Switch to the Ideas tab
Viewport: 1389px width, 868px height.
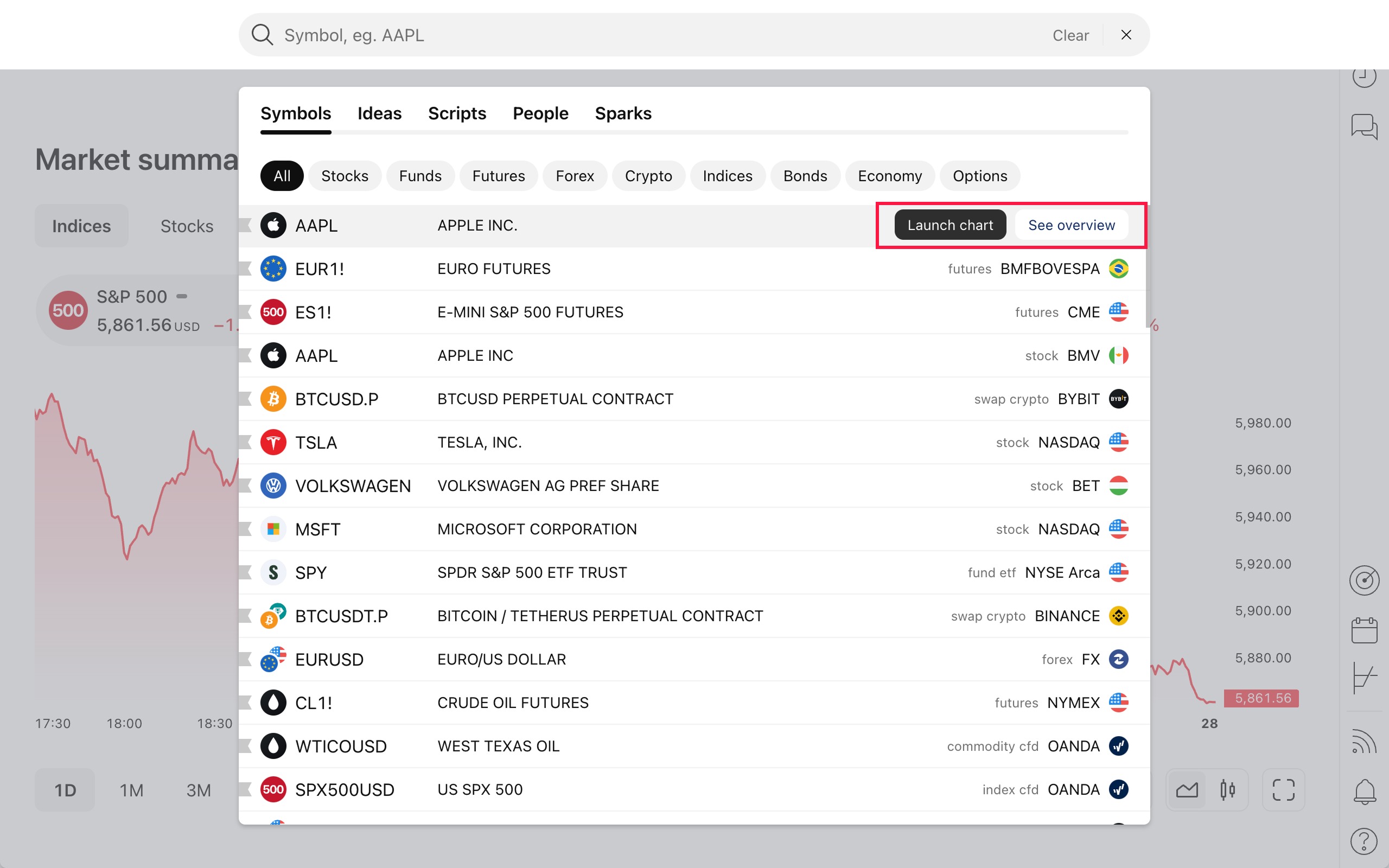379,114
